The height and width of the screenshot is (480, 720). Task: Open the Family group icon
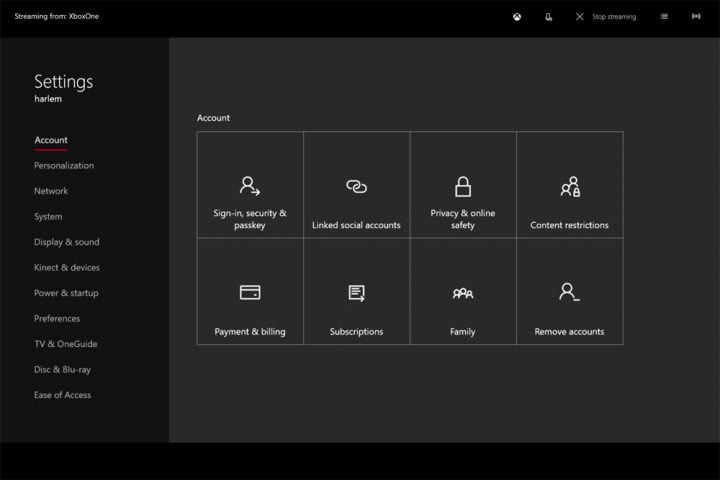(463, 293)
